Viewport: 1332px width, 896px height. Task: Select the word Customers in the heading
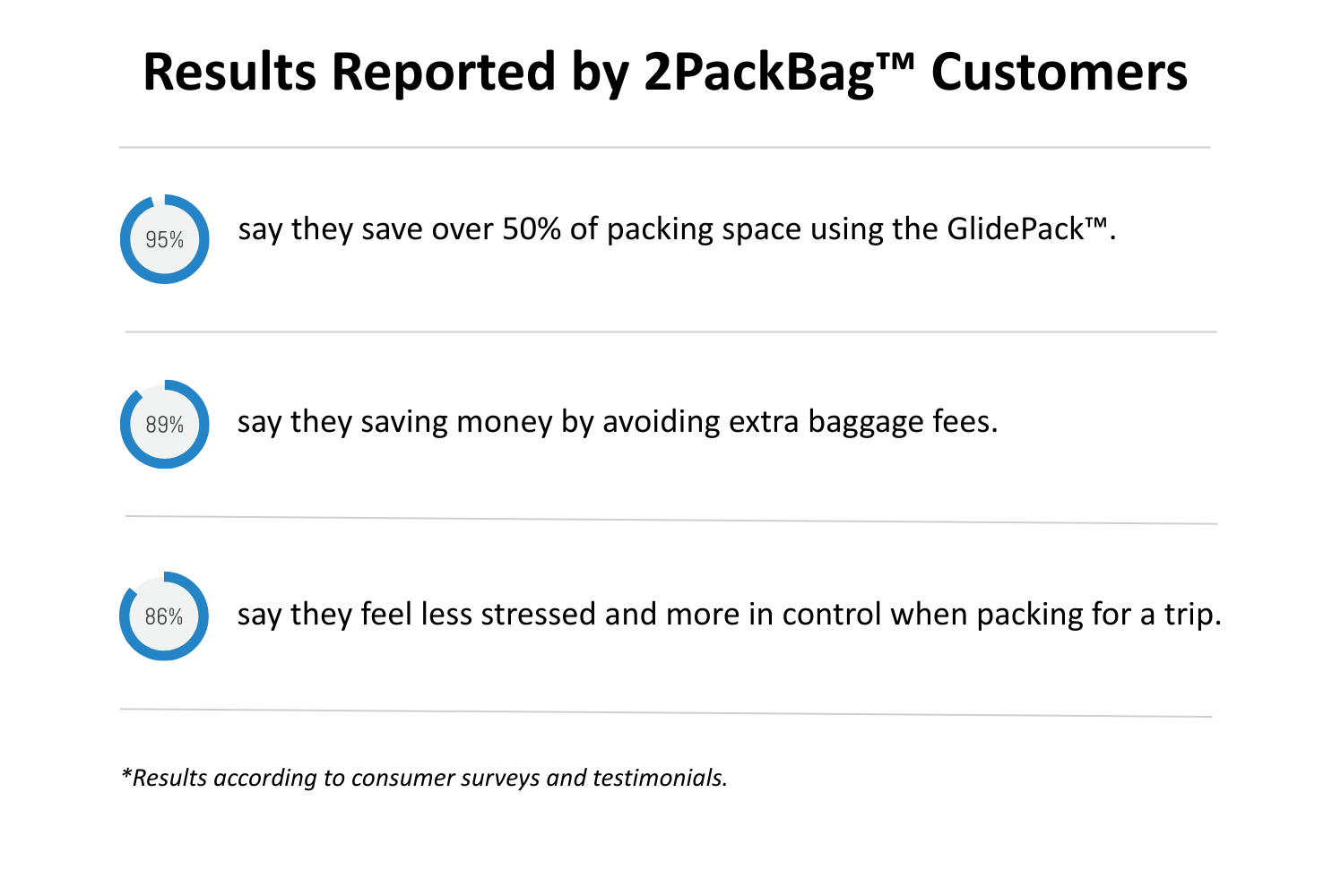coord(1060,72)
